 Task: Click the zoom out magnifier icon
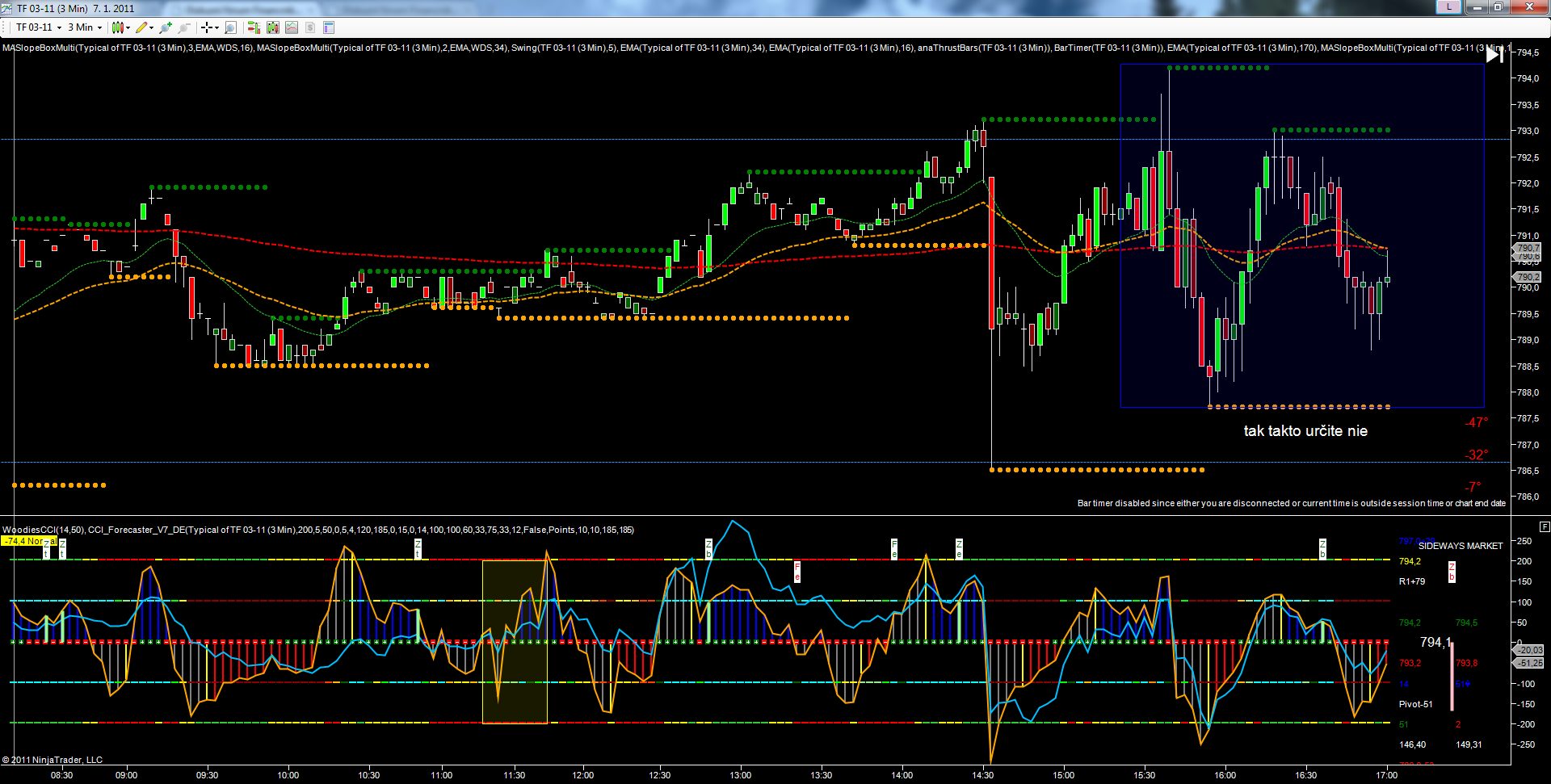pyautogui.click(x=184, y=27)
